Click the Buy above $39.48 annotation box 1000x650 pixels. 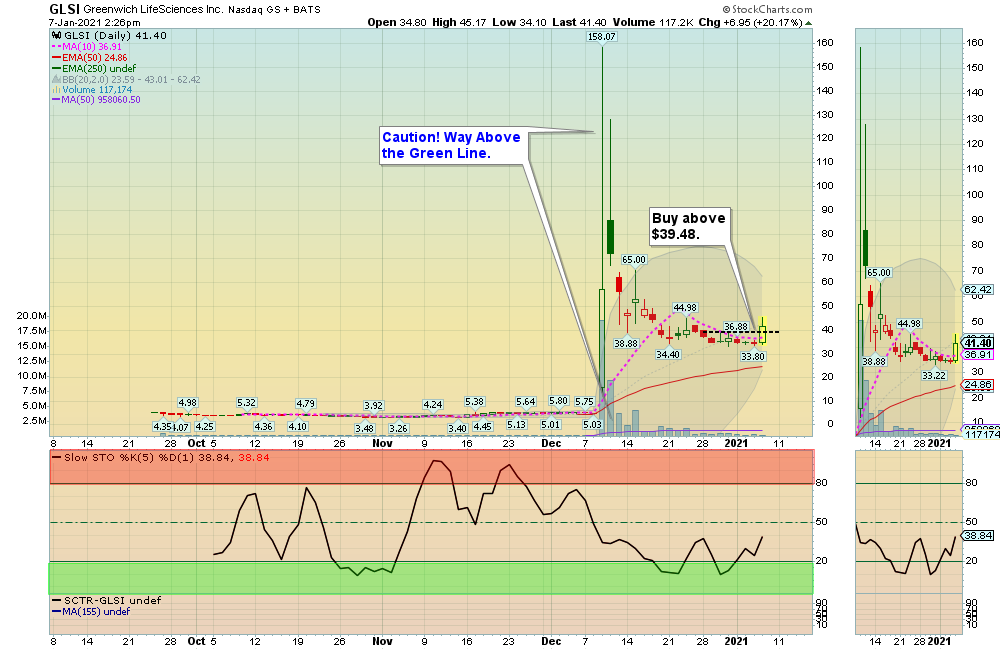pos(689,226)
